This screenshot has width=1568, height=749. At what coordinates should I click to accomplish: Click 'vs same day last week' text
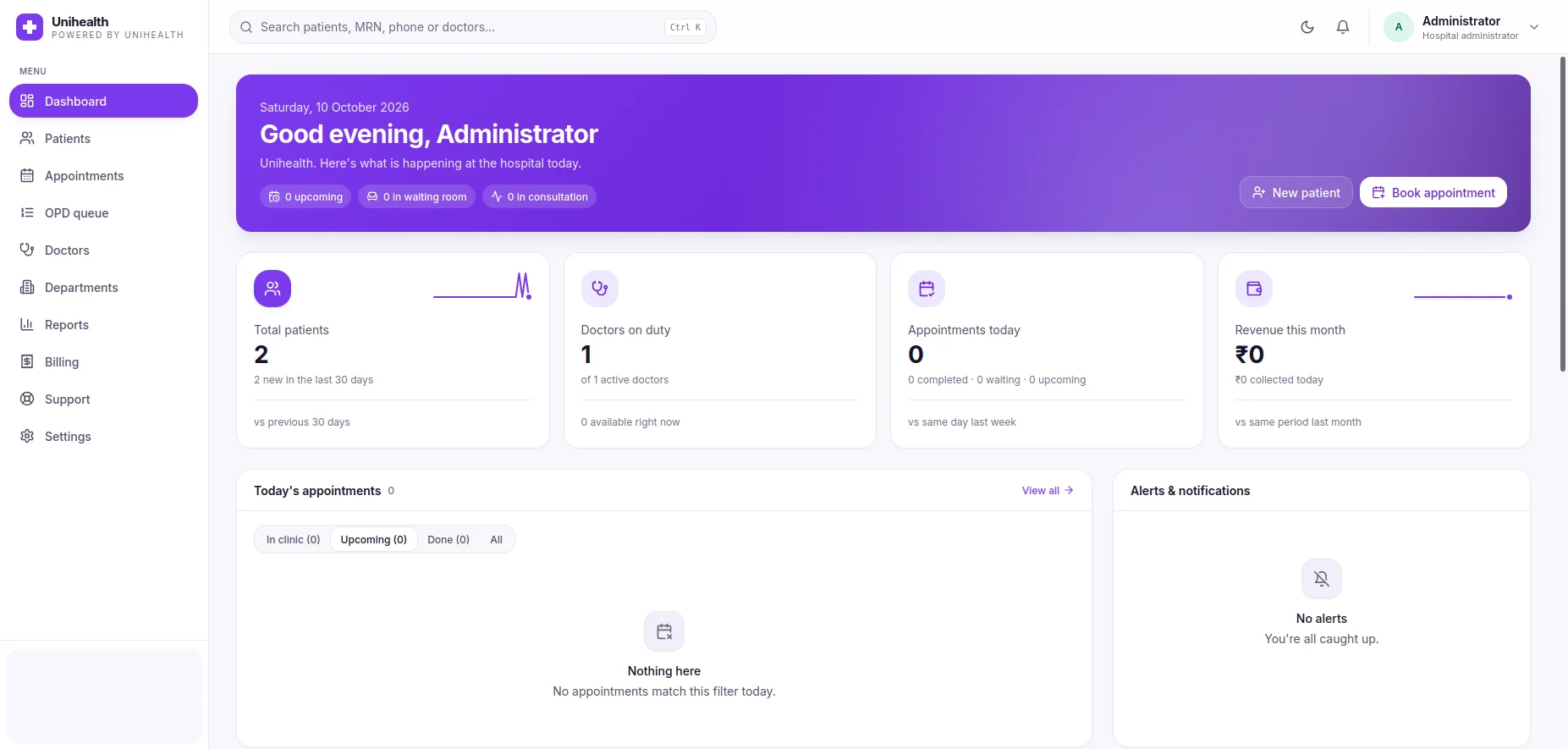click(x=962, y=422)
